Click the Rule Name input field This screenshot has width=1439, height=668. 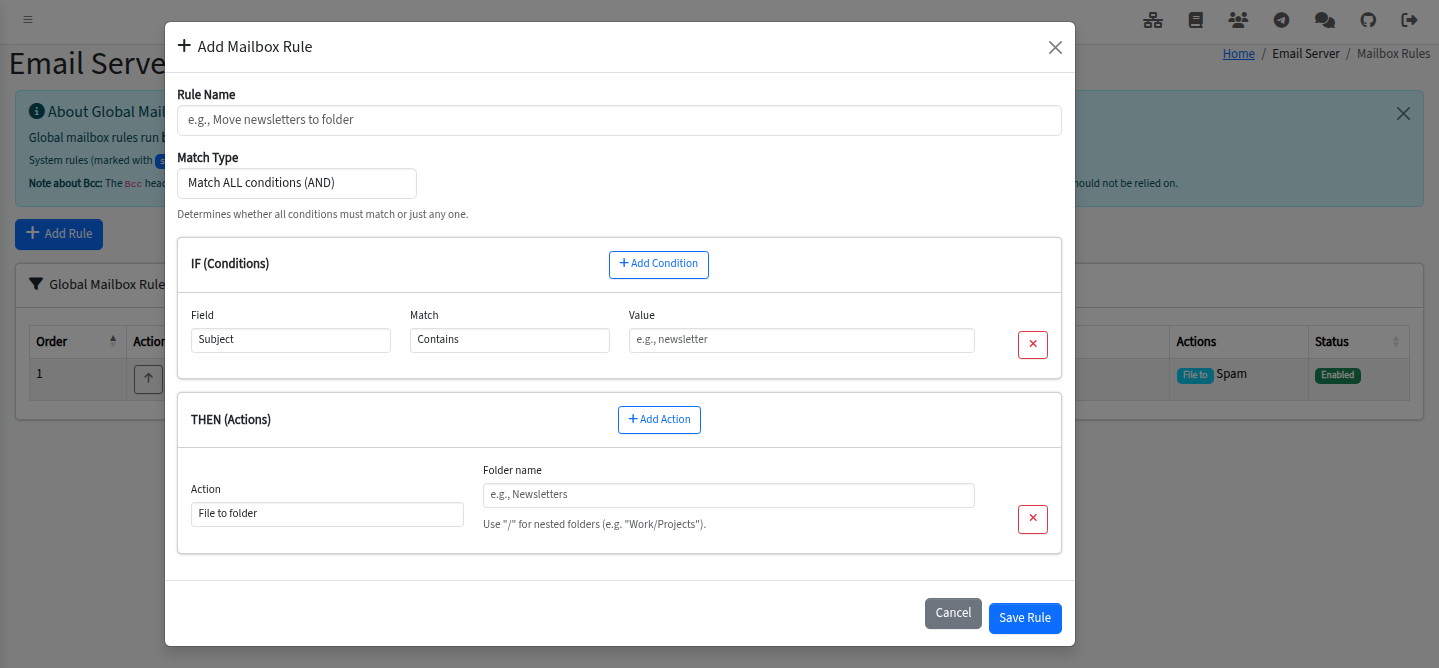click(619, 120)
